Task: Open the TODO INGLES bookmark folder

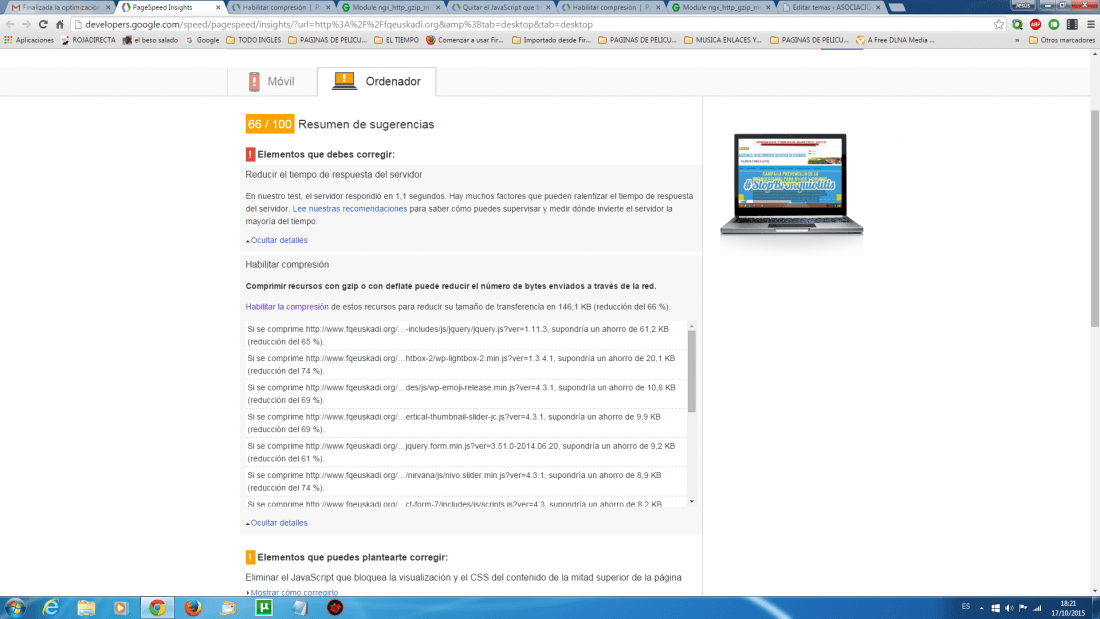Action: point(253,40)
